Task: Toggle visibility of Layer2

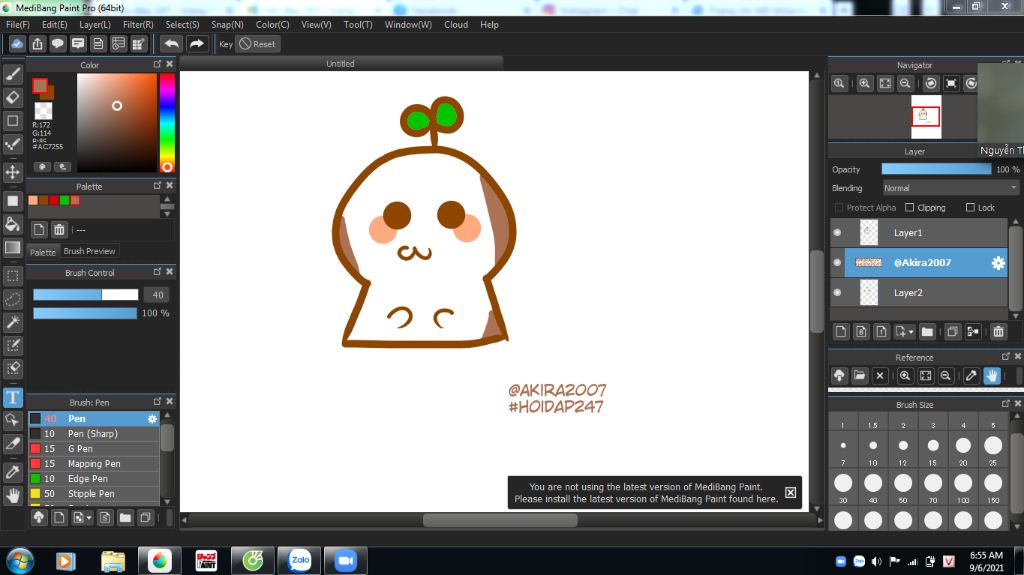Action: pyautogui.click(x=838, y=293)
